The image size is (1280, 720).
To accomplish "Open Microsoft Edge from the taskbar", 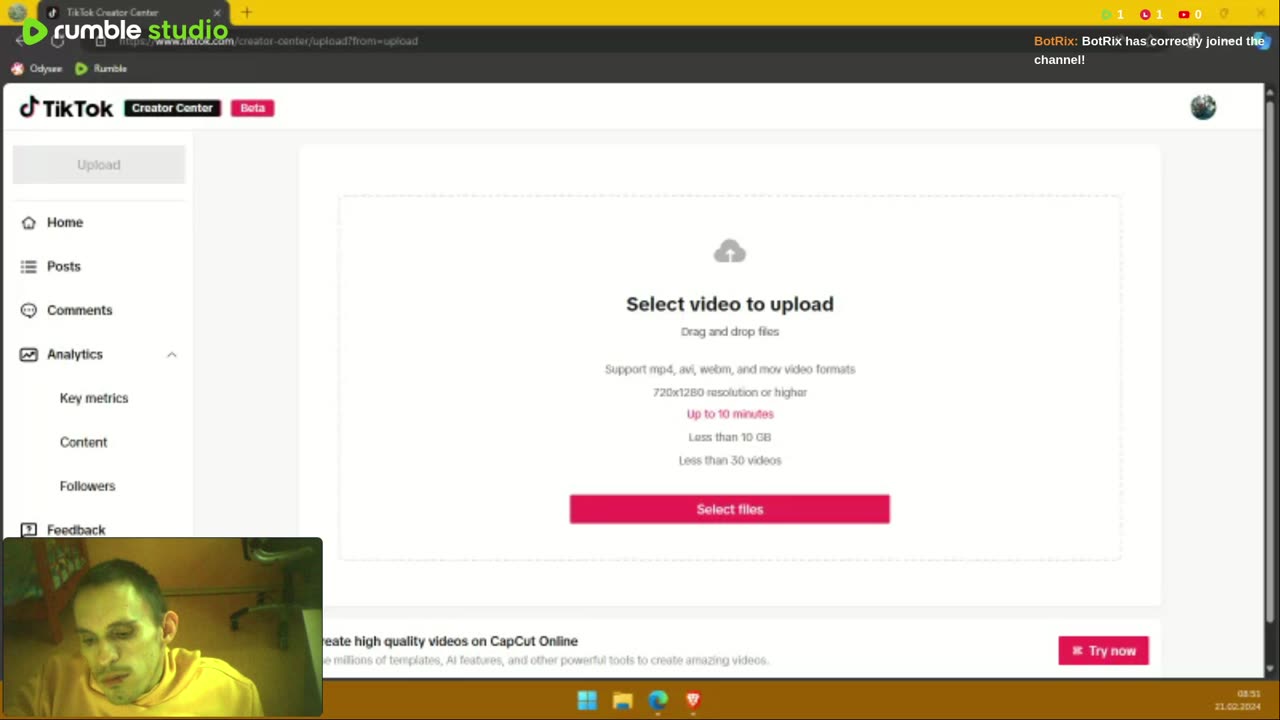I will [x=657, y=700].
